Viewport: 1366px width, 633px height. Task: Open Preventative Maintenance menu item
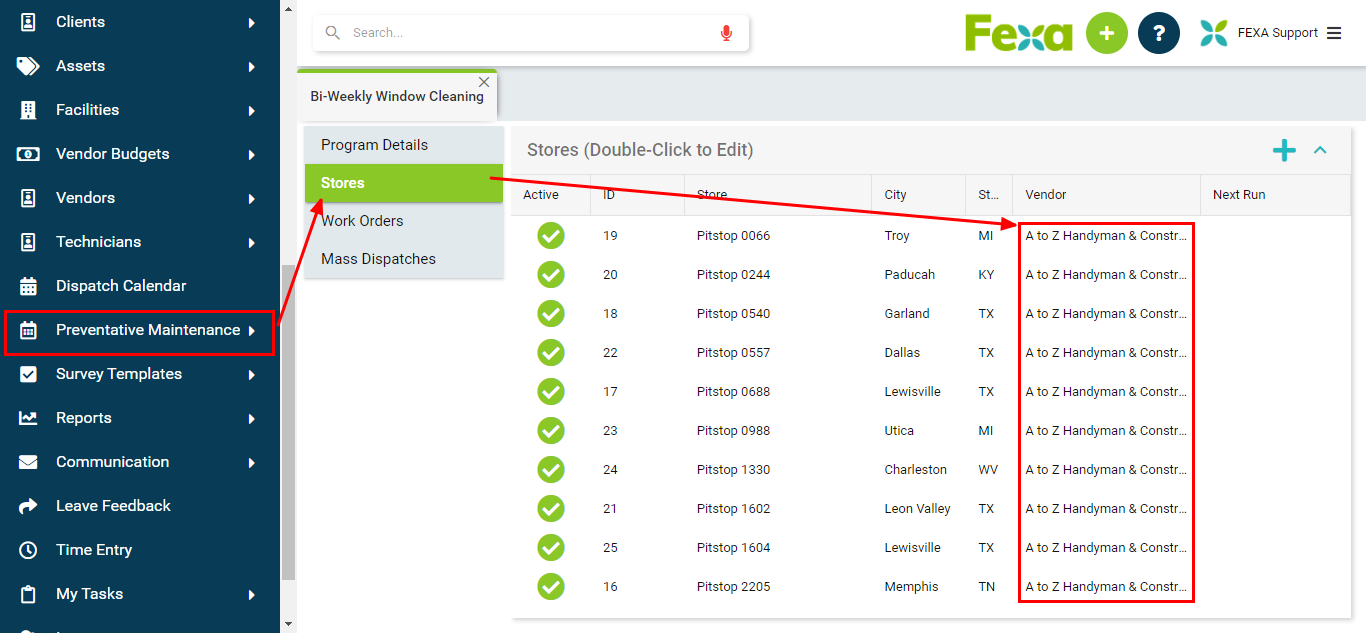tap(139, 330)
